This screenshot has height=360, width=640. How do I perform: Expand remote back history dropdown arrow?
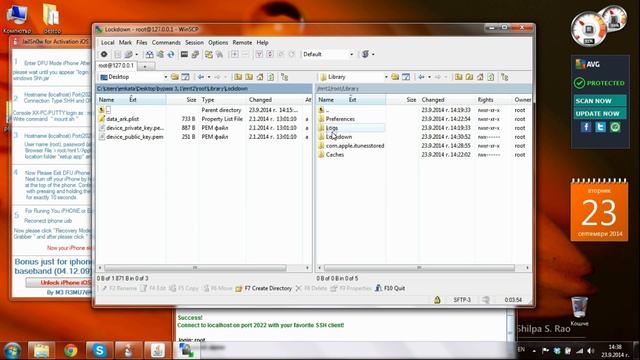(x=429, y=77)
